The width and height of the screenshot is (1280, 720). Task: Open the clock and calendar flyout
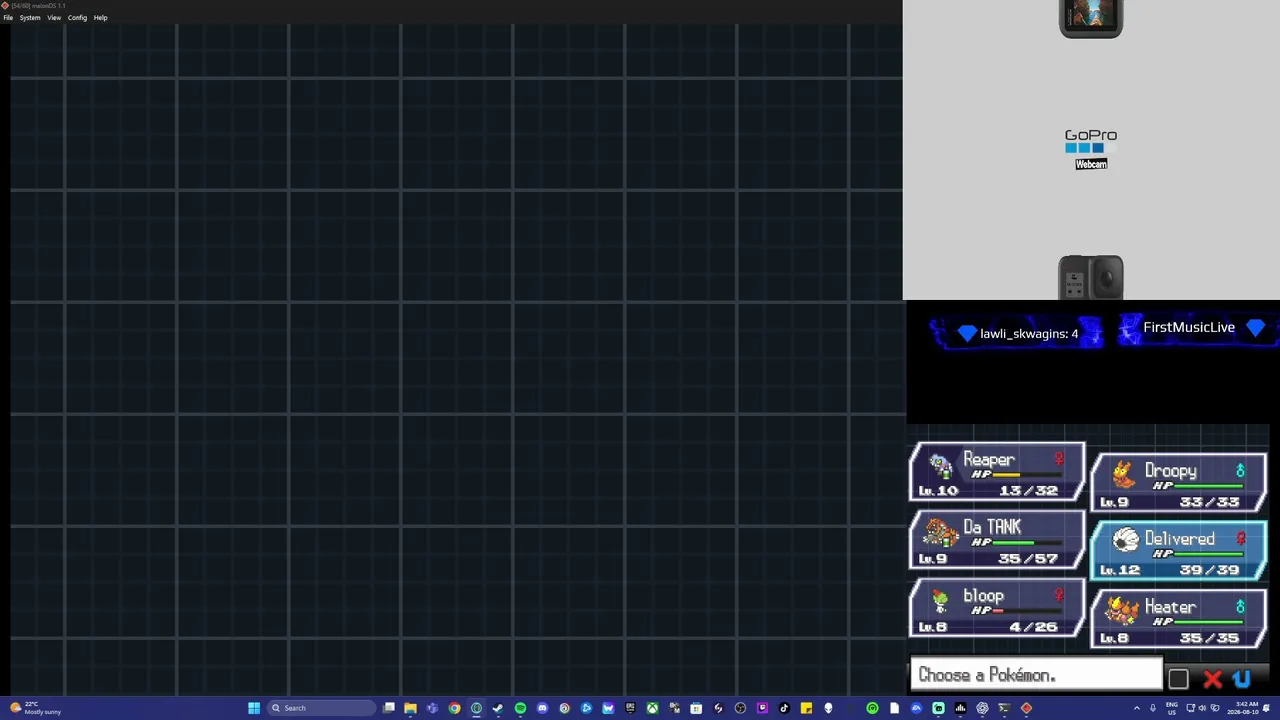point(1244,708)
